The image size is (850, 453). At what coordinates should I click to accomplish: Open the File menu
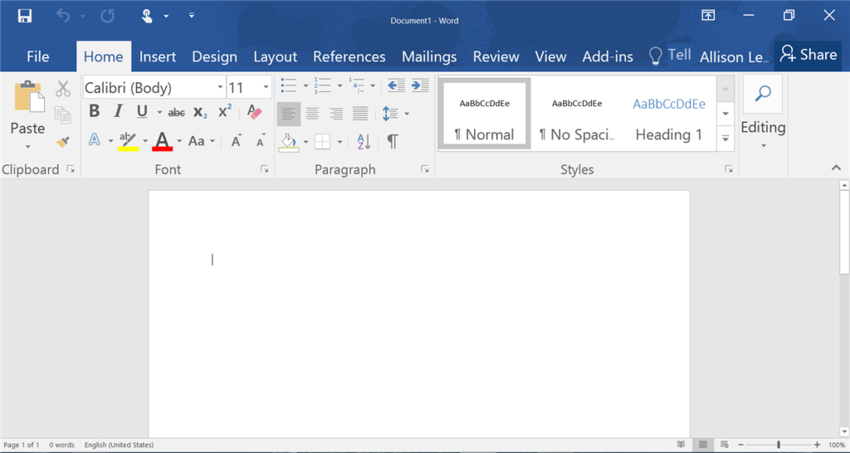[38, 56]
